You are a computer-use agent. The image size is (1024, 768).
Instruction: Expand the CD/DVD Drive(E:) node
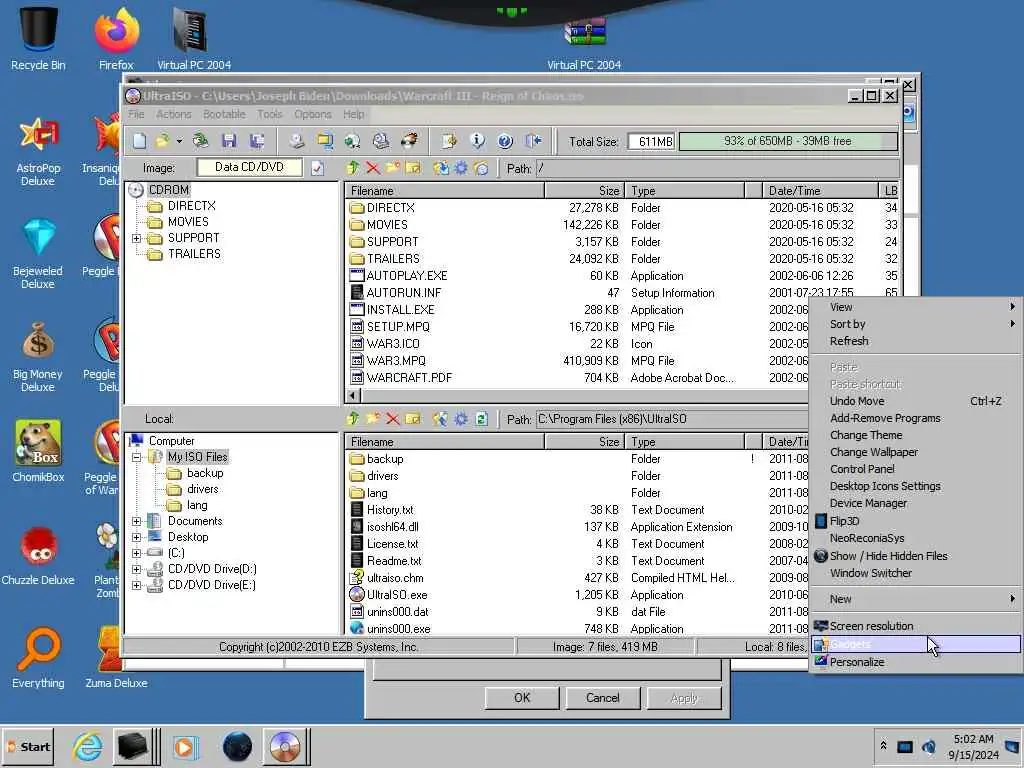136,585
